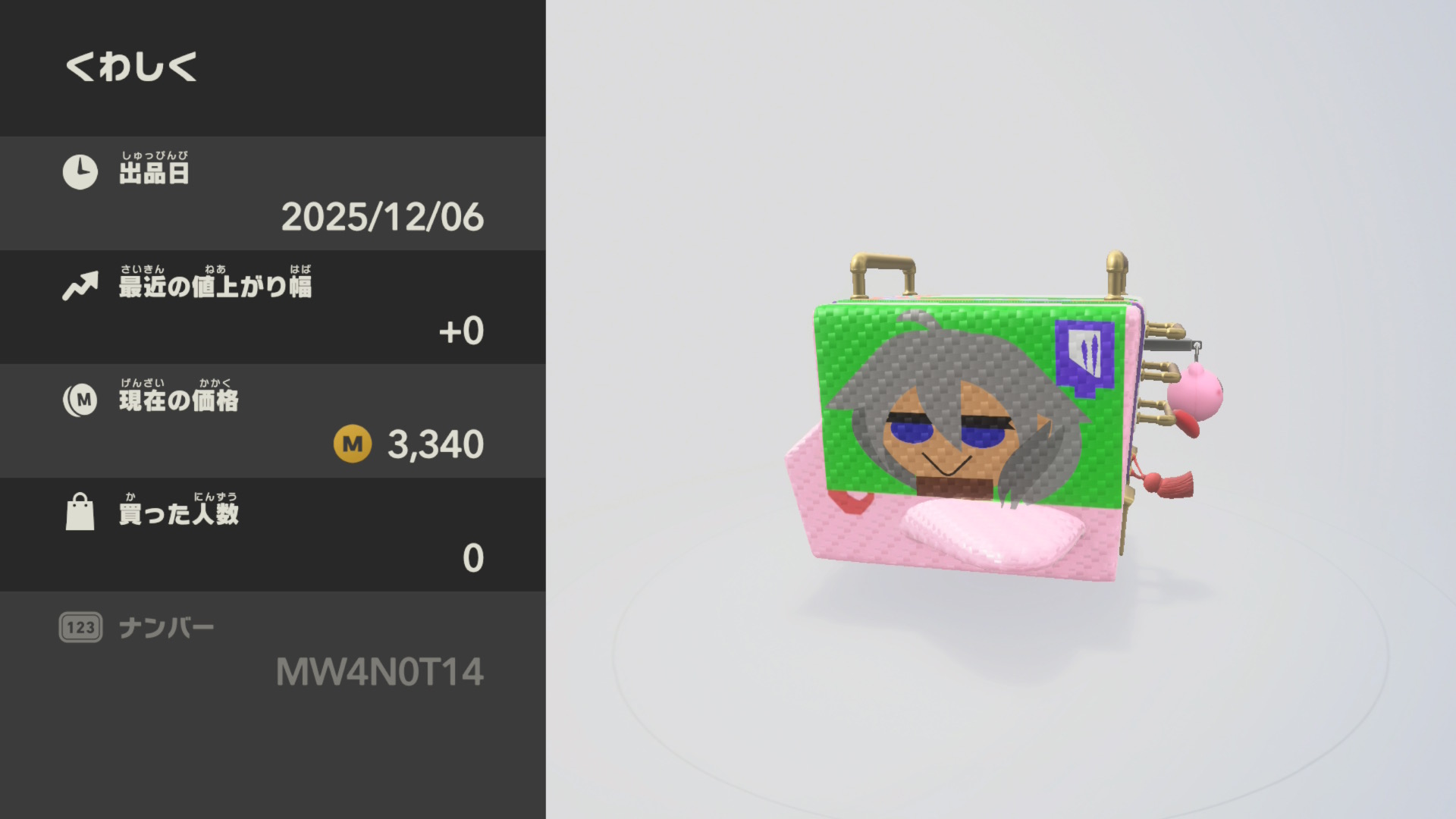This screenshot has width=1456, height=819.
Task: Click the pink Kirby charm on the locker
Action: coord(1195,393)
